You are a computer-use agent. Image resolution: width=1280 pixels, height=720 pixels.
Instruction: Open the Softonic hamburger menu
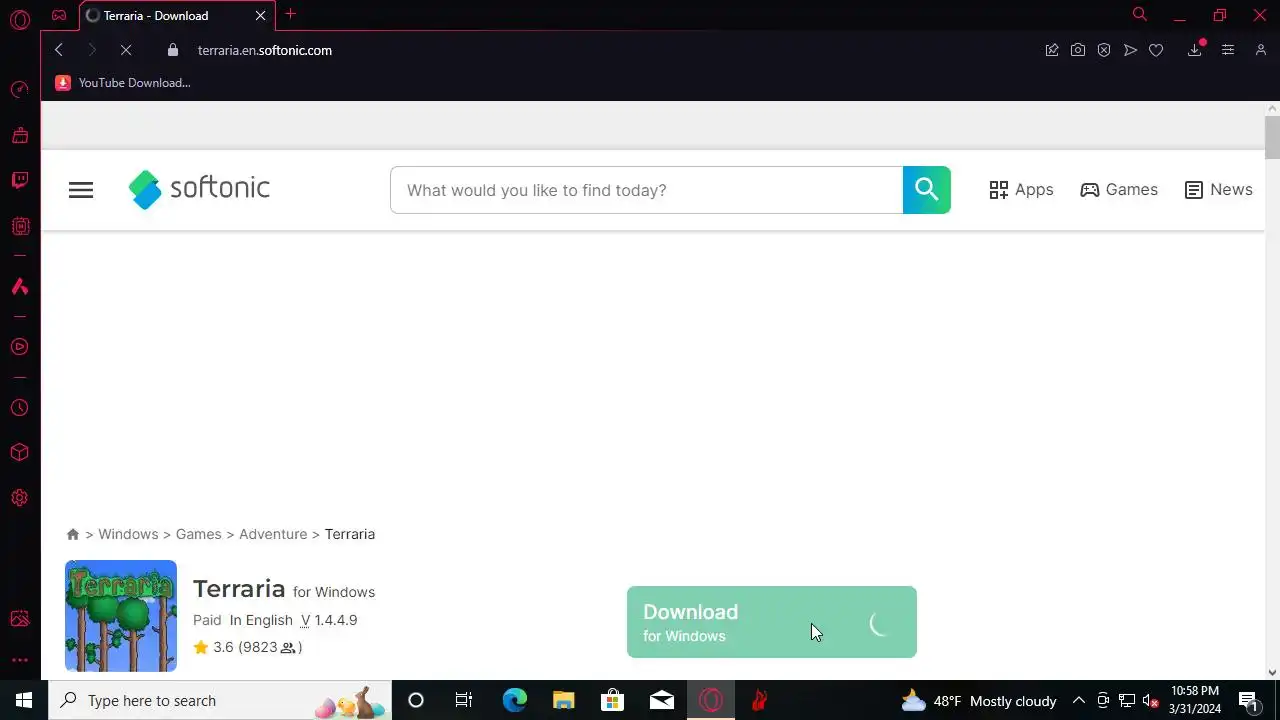click(x=81, y=190)
